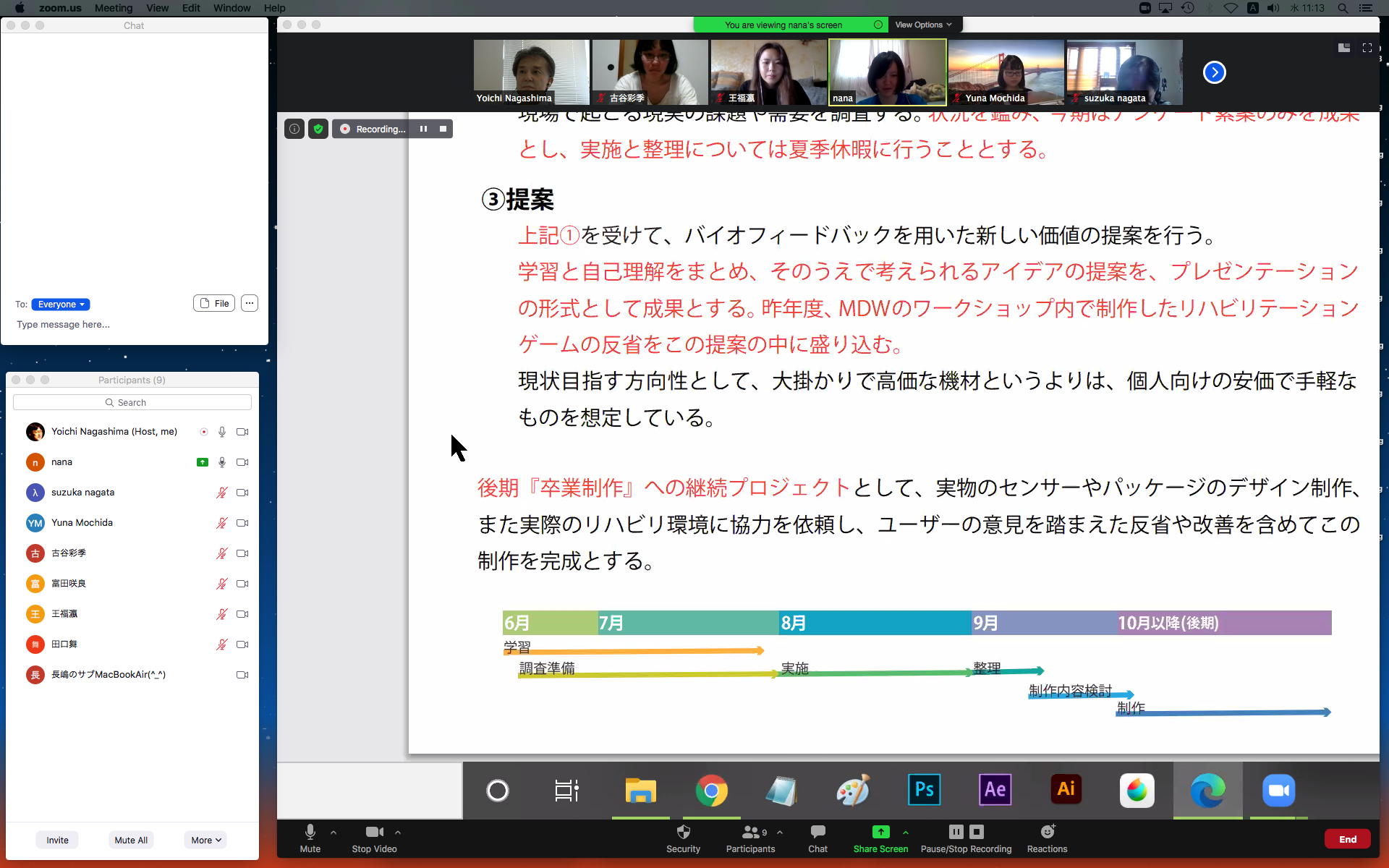Open Reactions emoji icon
Image resolution: width=1389 pixels, height=868 pixels.
1047,832
